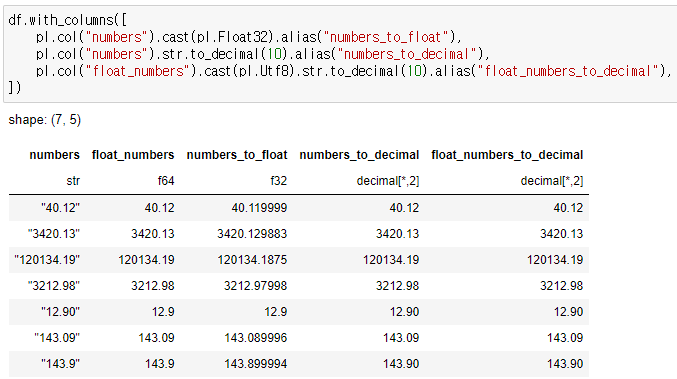Select cell "40.12" in numbers column
The width and height of the screenshot is (677, 379).
point(60,208)
